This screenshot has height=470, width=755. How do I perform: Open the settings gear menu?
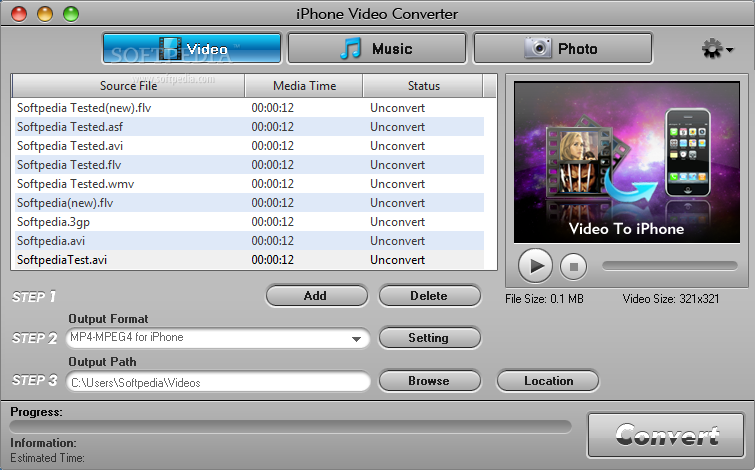point(717,49)
